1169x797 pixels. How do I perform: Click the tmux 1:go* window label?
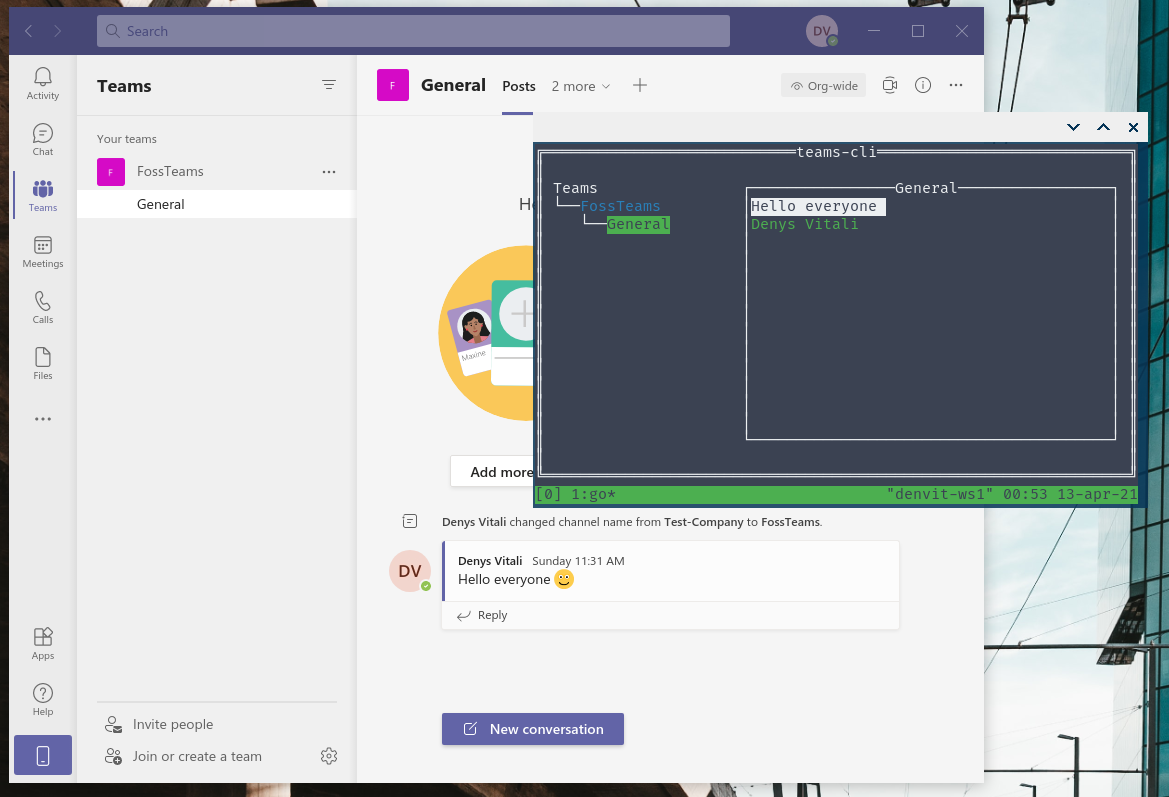click(593, 494)
